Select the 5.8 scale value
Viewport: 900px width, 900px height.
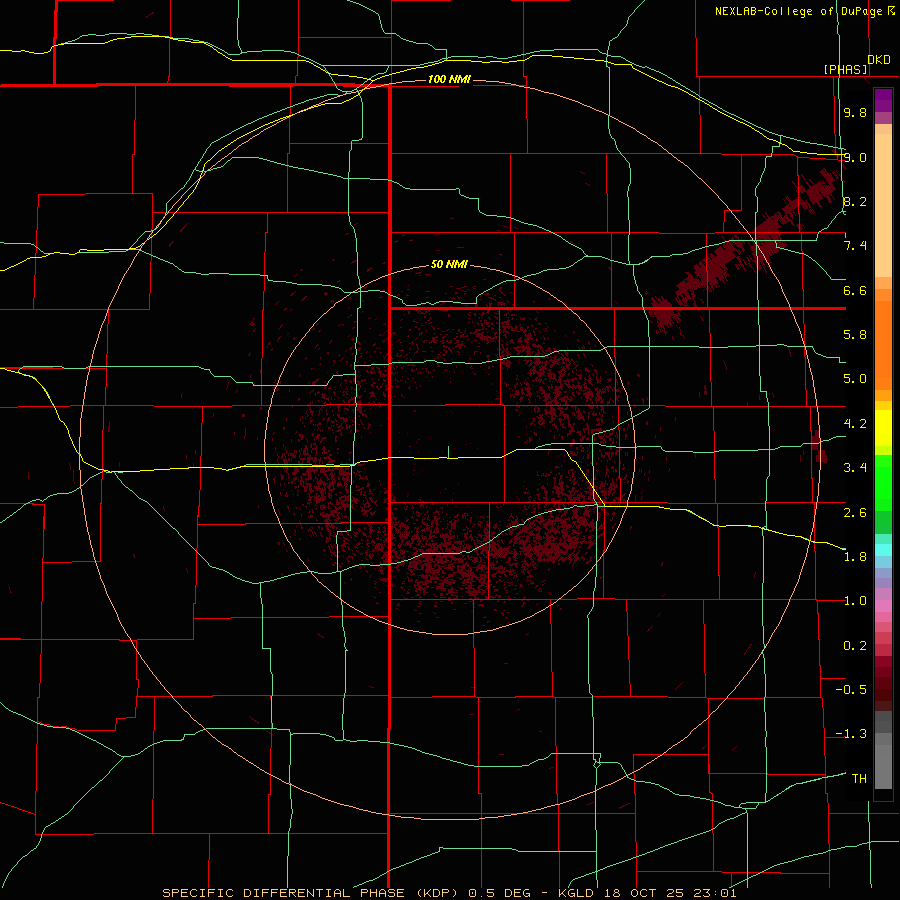855,335
